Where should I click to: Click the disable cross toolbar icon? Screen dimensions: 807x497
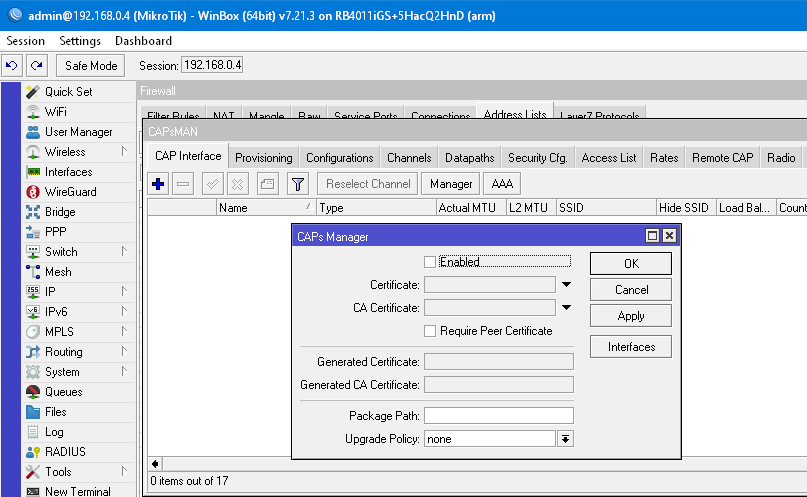(237, 184)
